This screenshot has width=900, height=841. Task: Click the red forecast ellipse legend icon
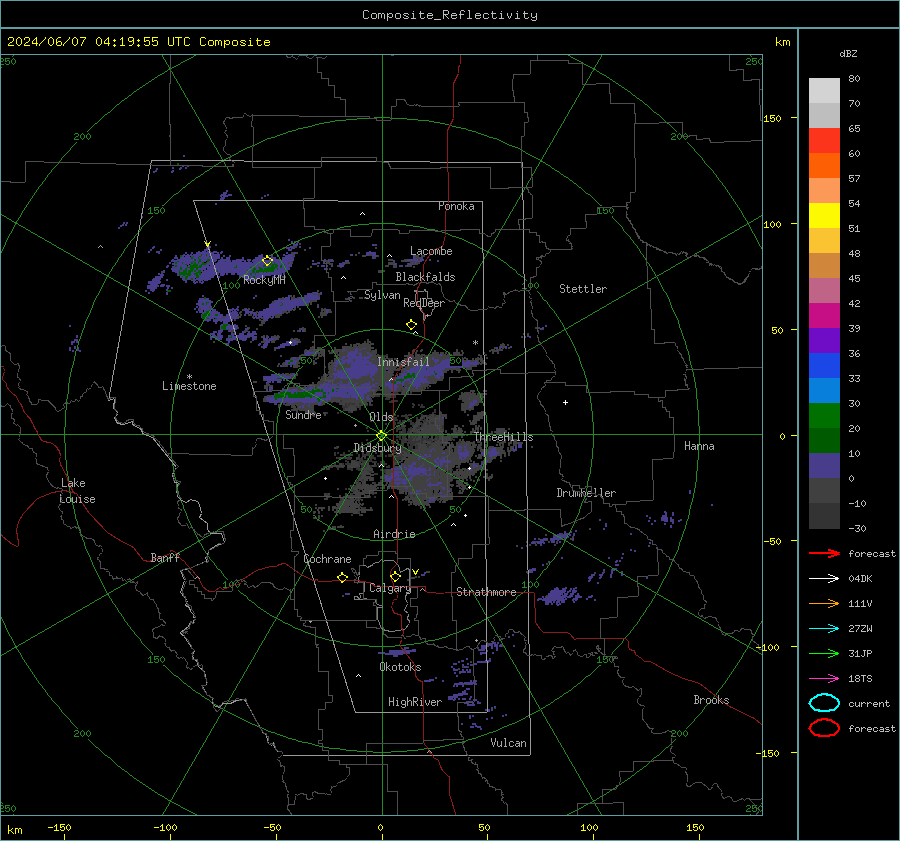click(x=824, y=728)
